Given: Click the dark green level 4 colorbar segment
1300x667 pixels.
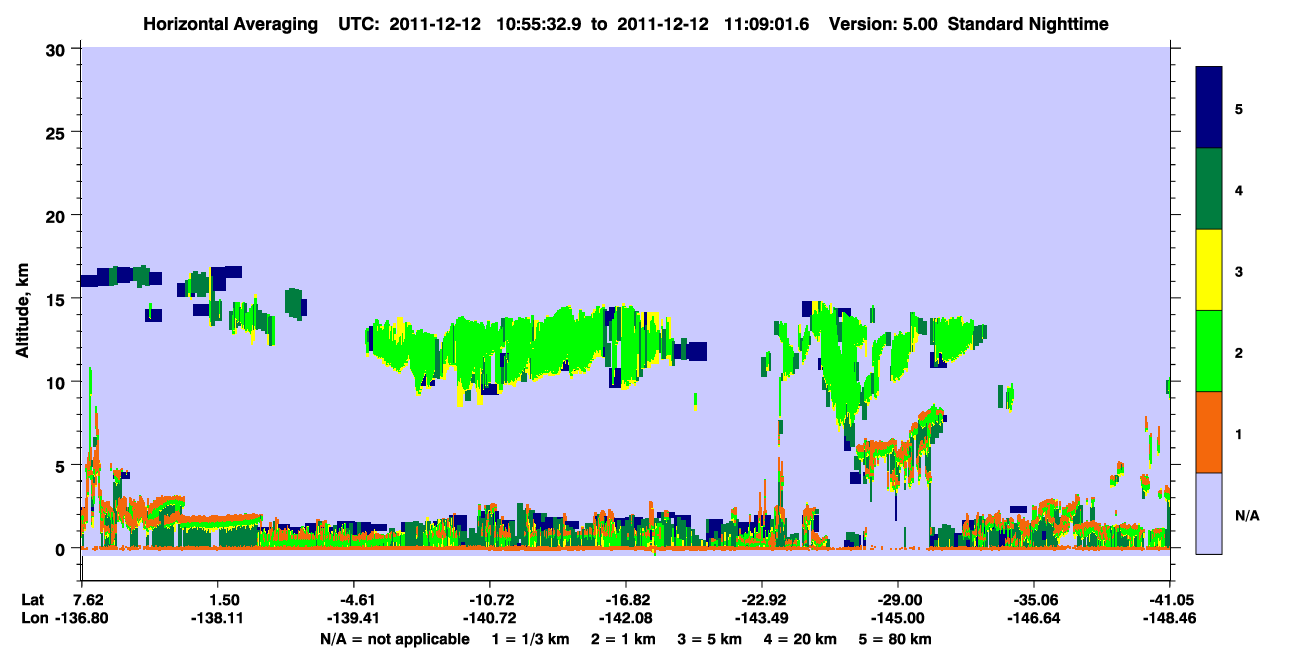Looking at the screenshot, I should [x=1209, y=189].
